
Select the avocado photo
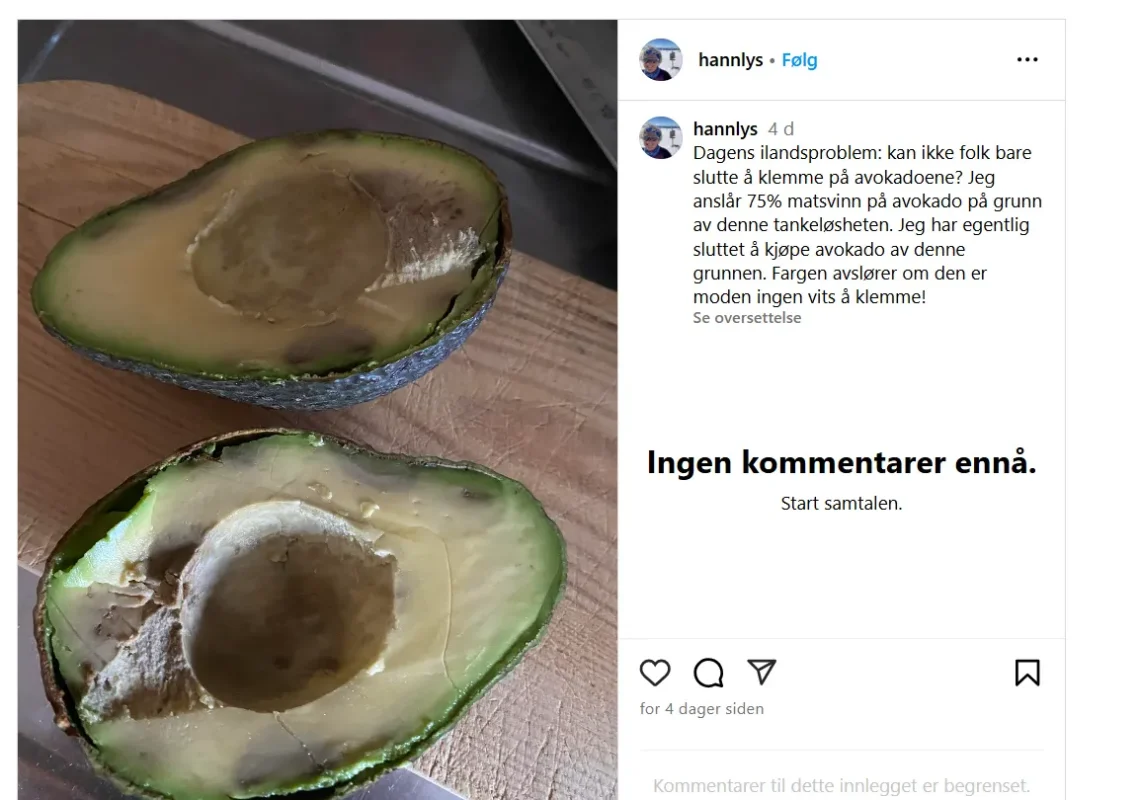[x=318, y=409]
